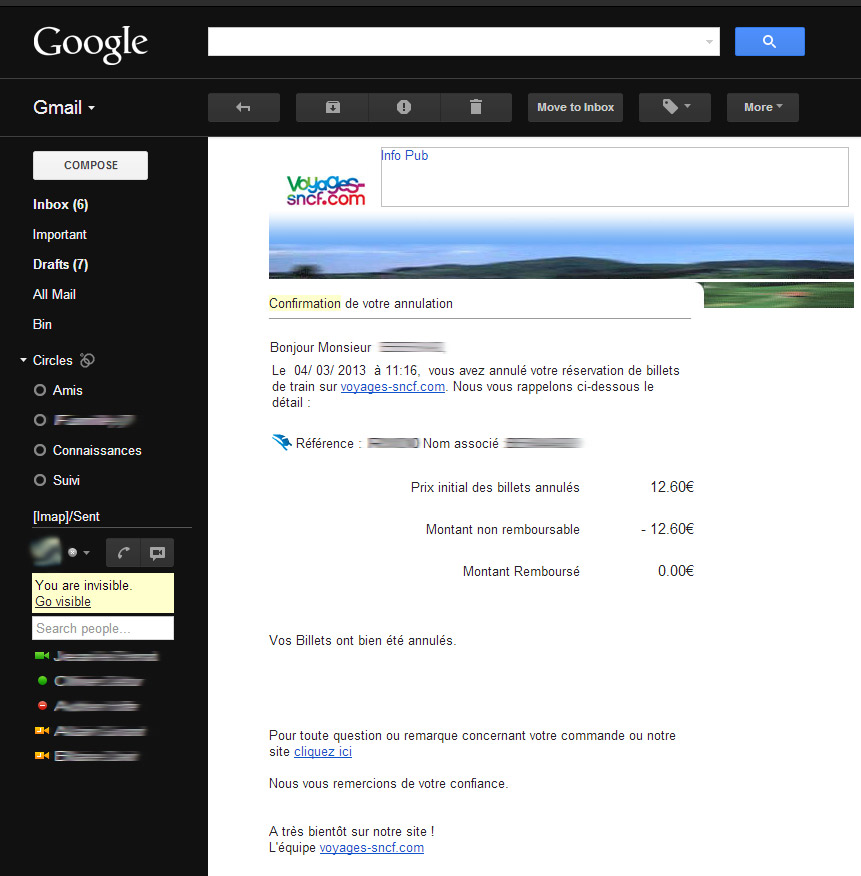Click the video chat icon in chat panel

[157, 552]
